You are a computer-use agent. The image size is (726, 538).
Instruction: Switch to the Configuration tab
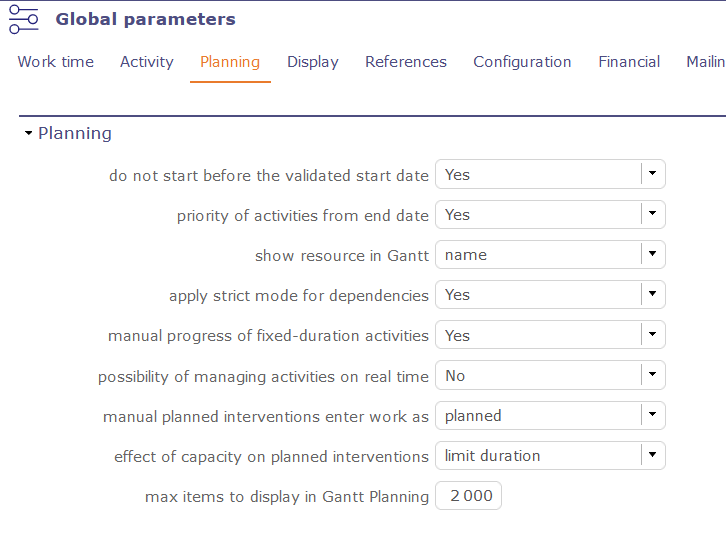click(x=522, y=62)
